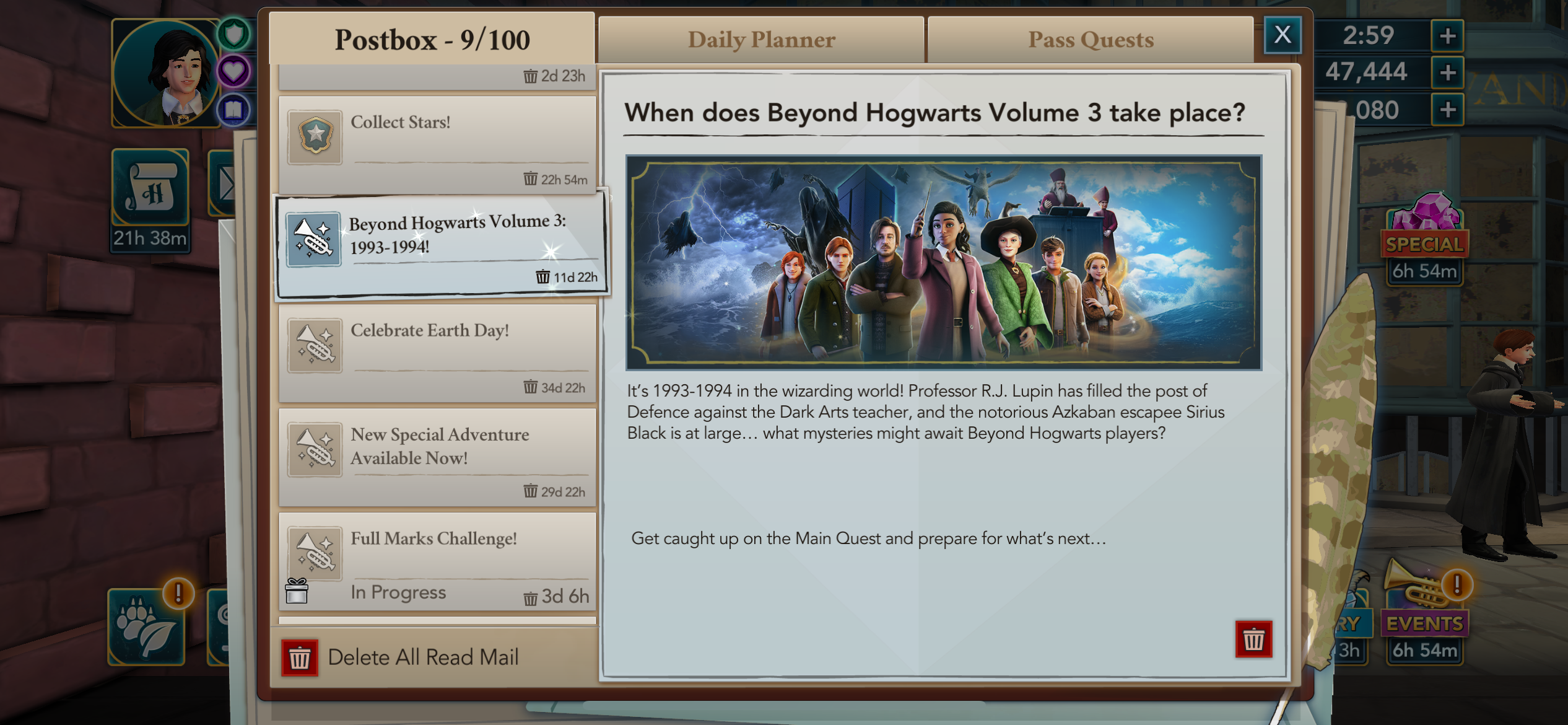Screen dimensions: 1568x725
Task: Add coins with plus next to 47,444
Action: coord(1447,73)
